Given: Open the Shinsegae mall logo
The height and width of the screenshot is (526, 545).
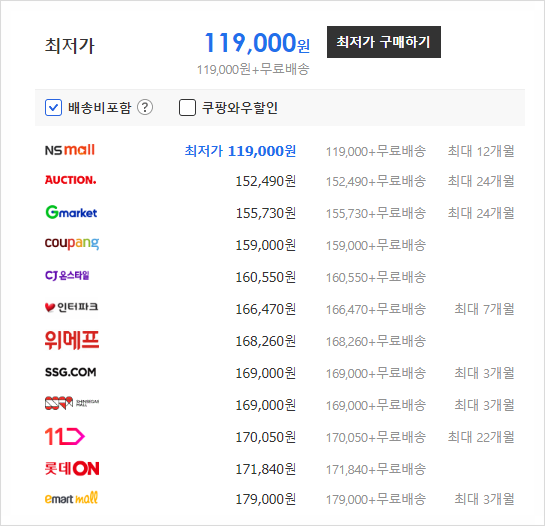Looking at the screenshot, I should [x=72, y=403].
